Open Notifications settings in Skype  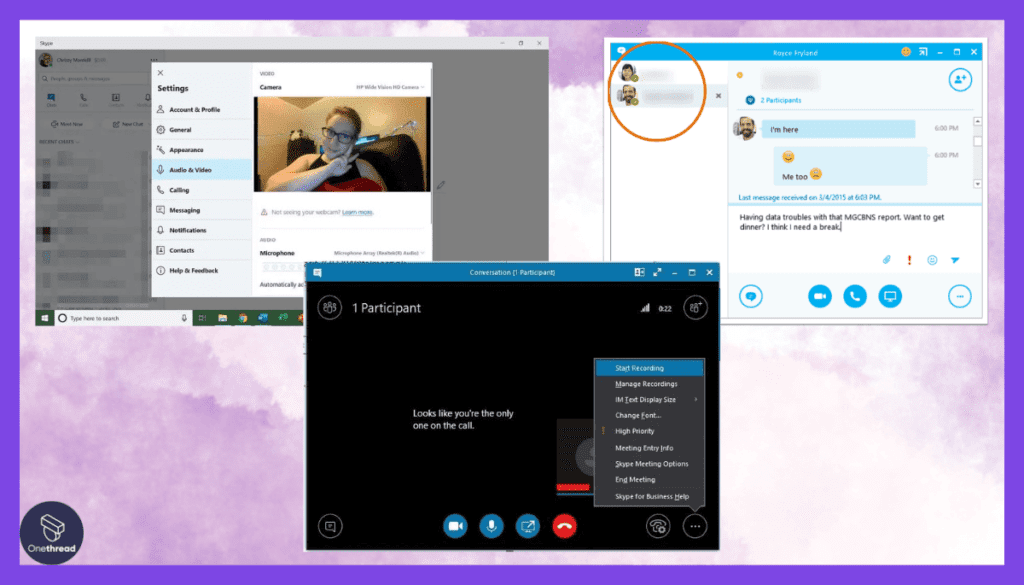pyautogui.click(x=202, y=230)
